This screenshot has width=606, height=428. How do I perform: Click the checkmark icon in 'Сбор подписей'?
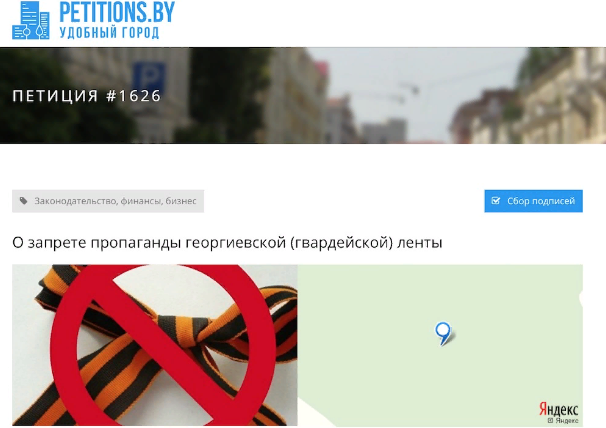[495, 201]
